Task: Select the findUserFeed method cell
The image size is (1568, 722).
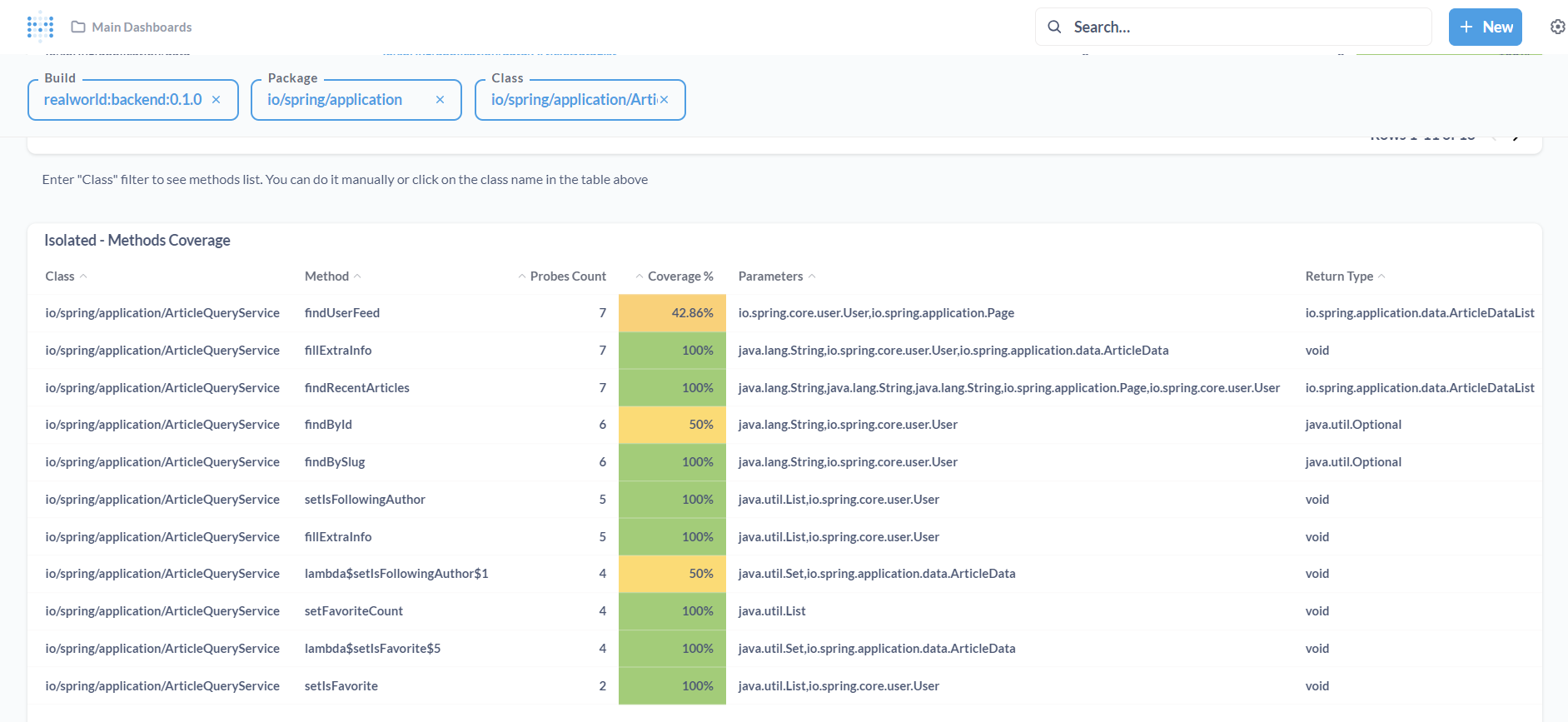Action: coord(342,313)
